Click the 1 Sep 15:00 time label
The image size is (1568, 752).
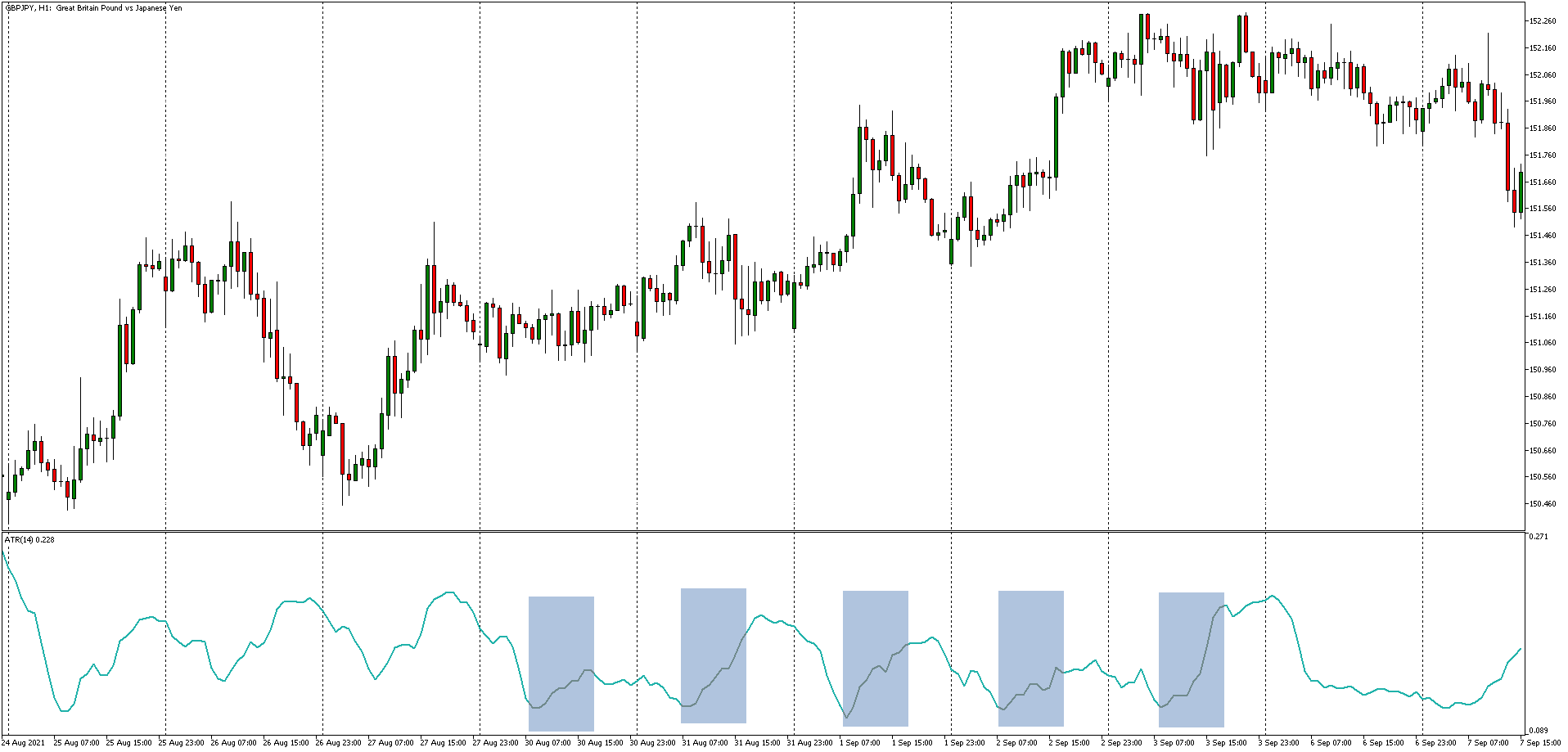click(x=912, y=743)
